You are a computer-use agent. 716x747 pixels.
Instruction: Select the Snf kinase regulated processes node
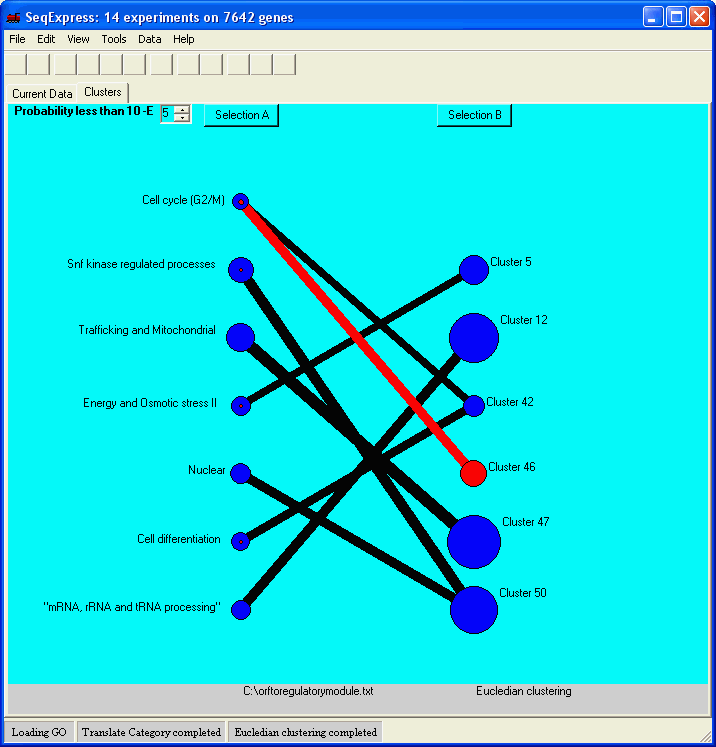[240, 270]
